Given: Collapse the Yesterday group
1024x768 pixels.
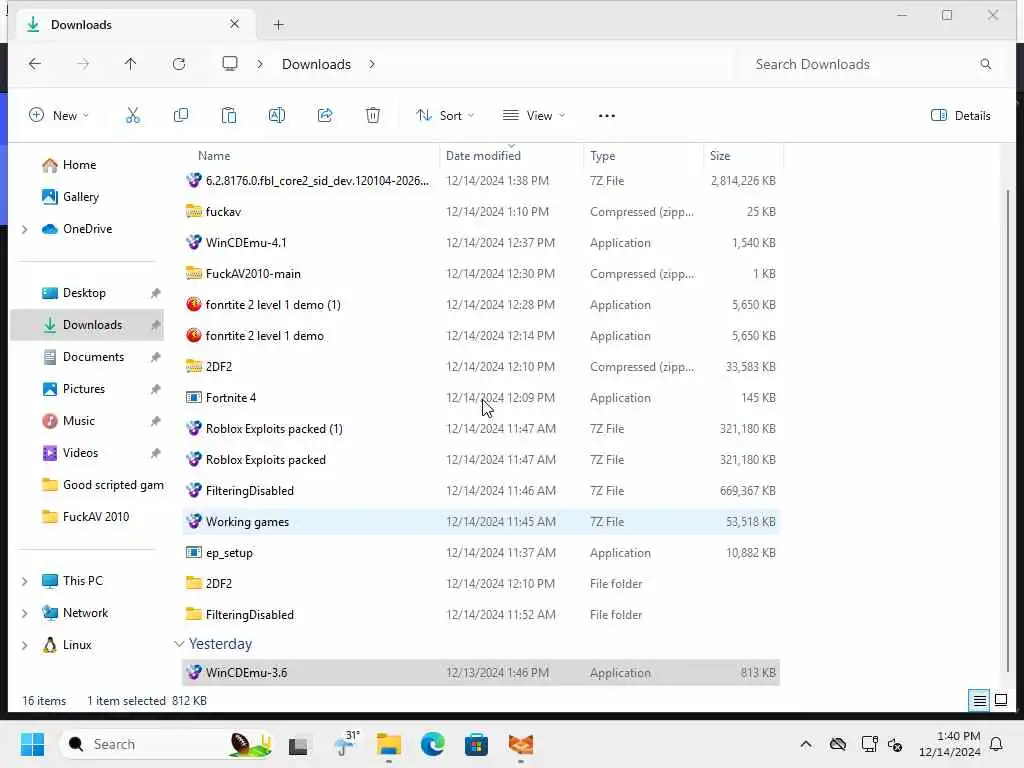Looking at the screenshot, I should point(179,644).
